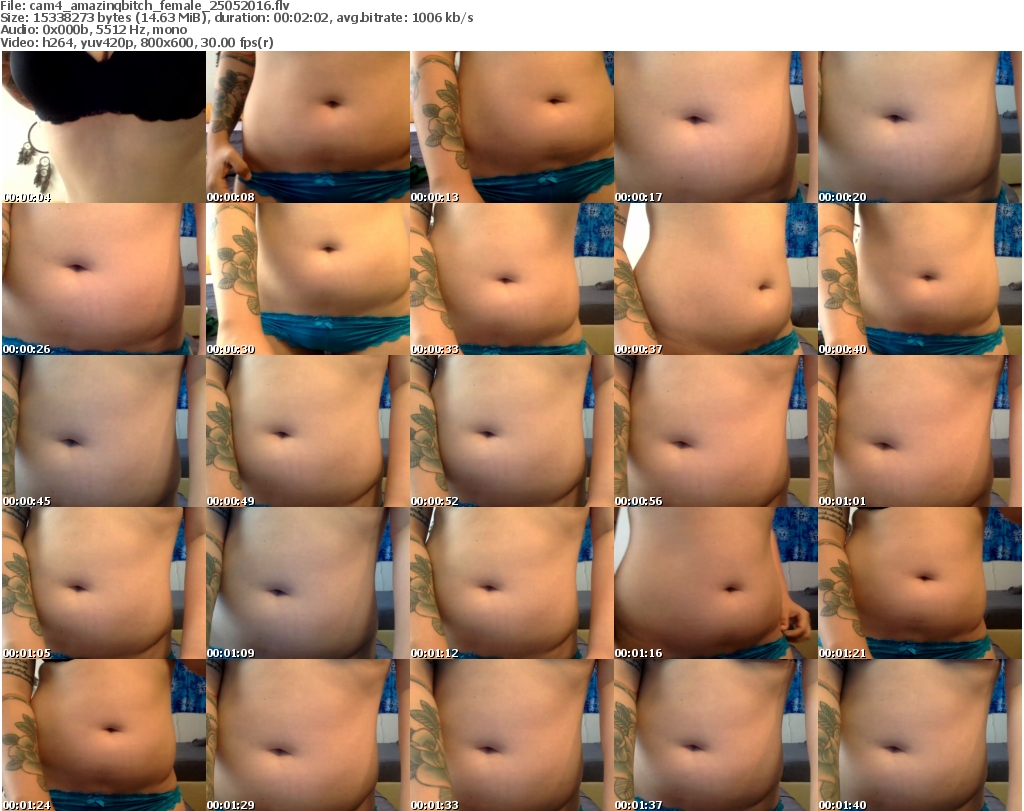Click the 'Video: h264, yuv420p, 800x600' line

(136, 42)
